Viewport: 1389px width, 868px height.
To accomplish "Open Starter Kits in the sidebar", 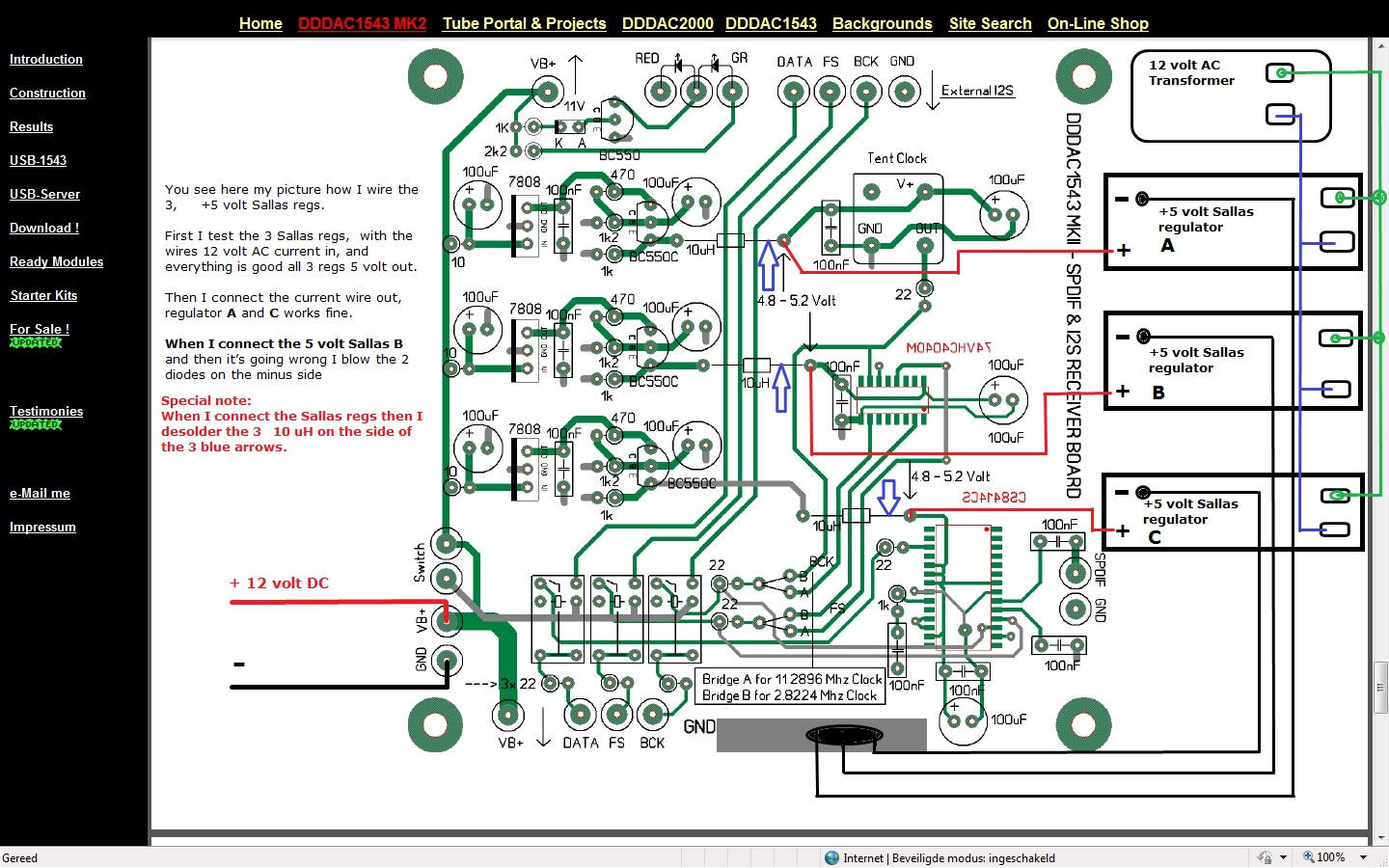I will click(43, 295).
